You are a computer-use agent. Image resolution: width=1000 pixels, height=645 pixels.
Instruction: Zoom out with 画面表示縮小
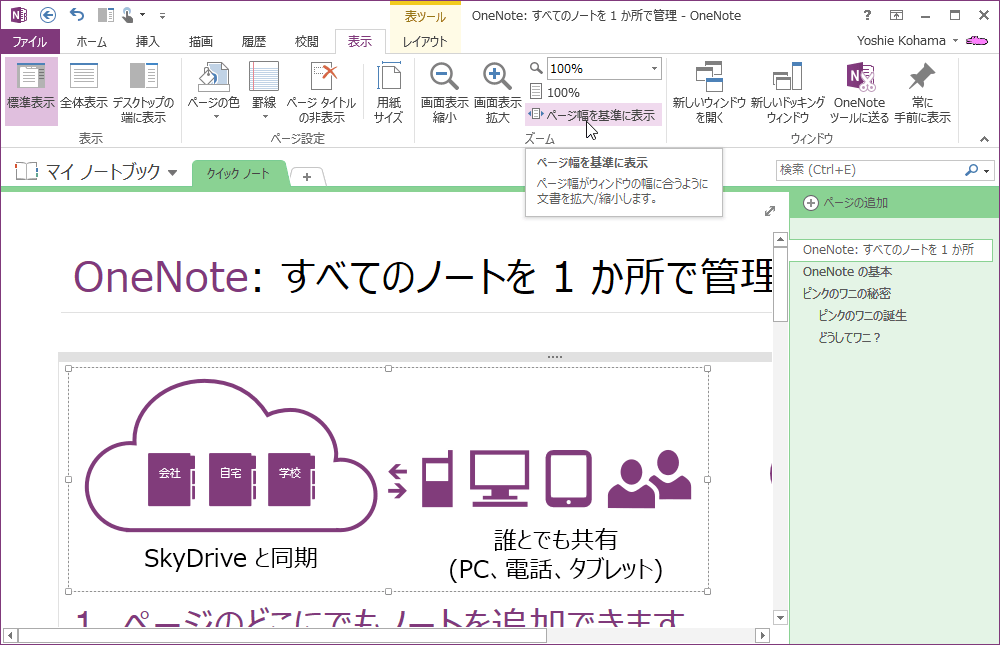(x=445, y=91)
